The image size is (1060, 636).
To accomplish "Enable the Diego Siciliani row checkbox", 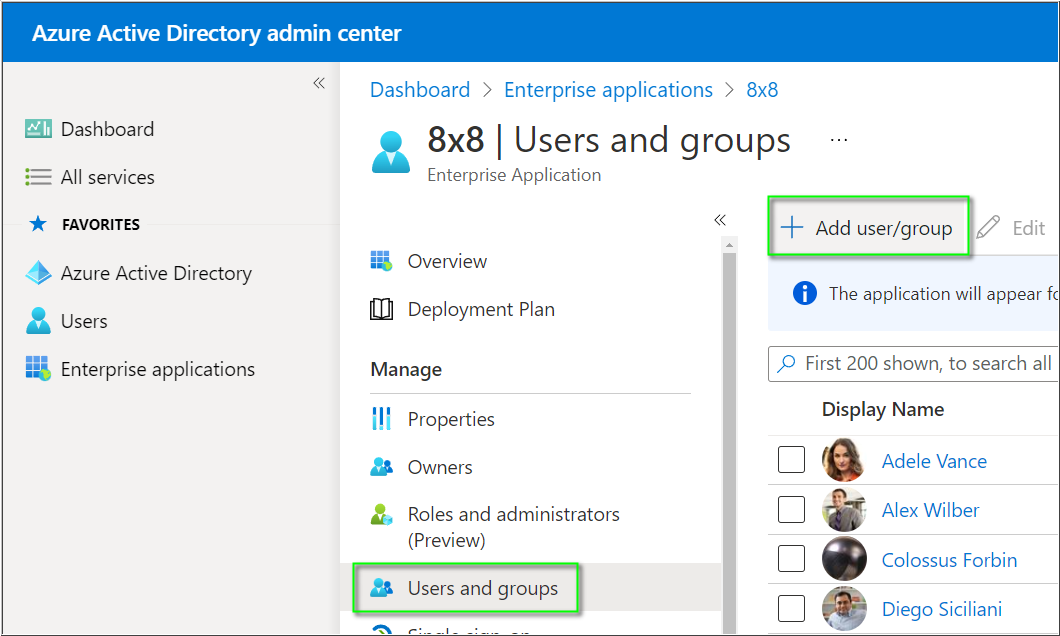I will [791, 608].
